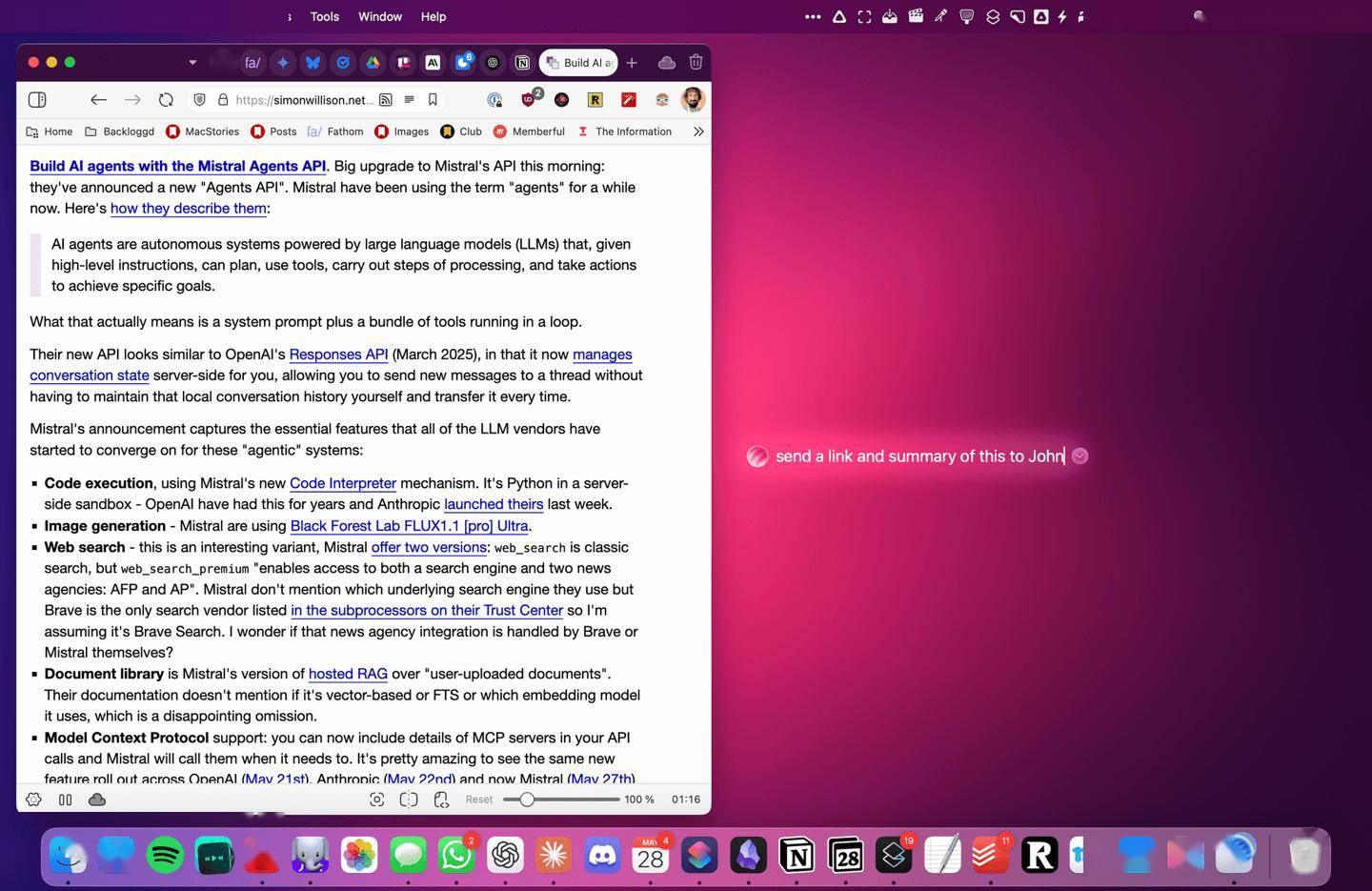Bookmark this page with the bookmark icon

tap(433, 99)
